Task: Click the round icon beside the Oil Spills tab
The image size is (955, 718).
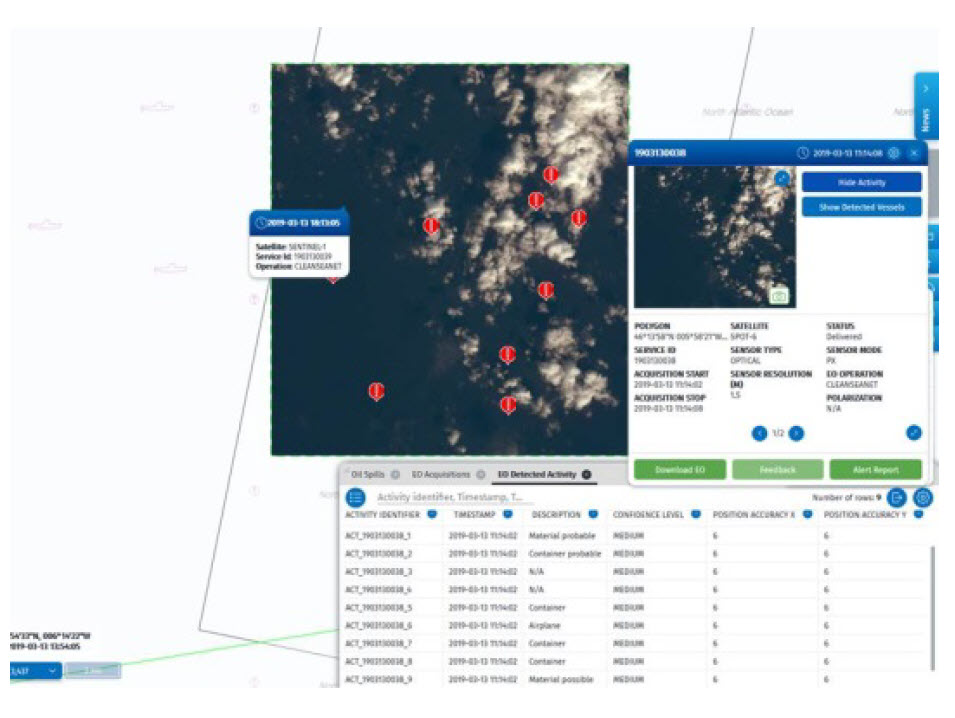Action: coord(395,474)
